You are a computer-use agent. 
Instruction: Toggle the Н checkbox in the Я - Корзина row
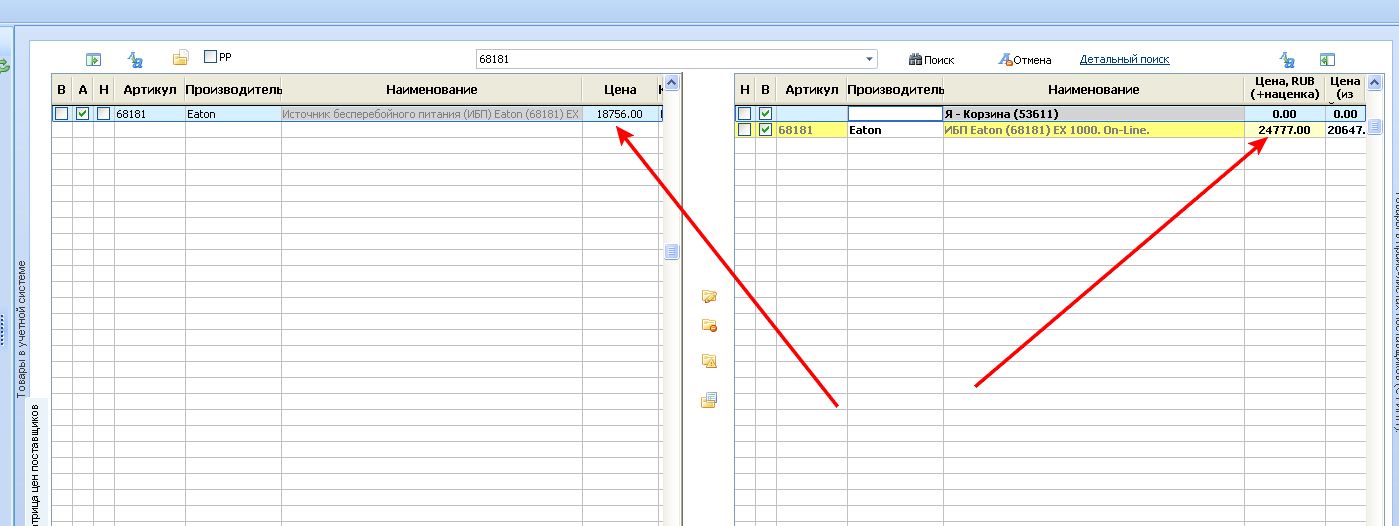click(x=744, y=114)
